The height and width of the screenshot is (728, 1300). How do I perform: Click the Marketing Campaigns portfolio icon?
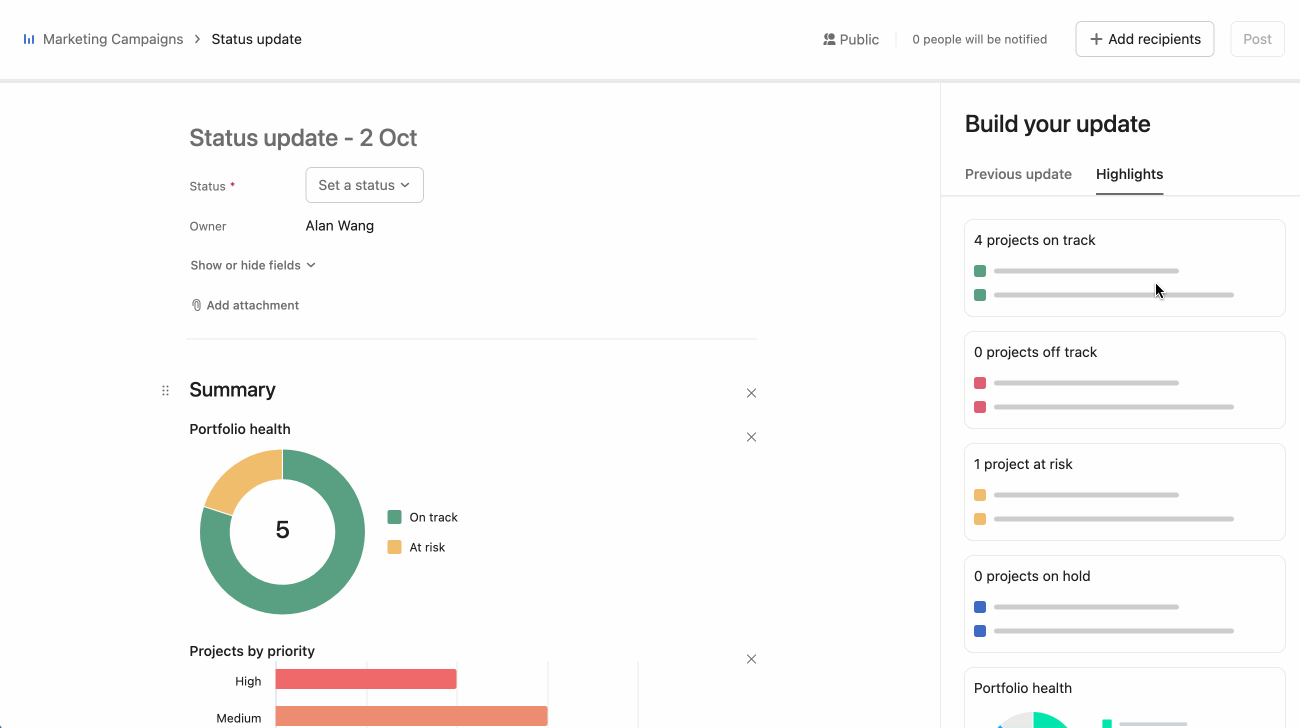29,40
